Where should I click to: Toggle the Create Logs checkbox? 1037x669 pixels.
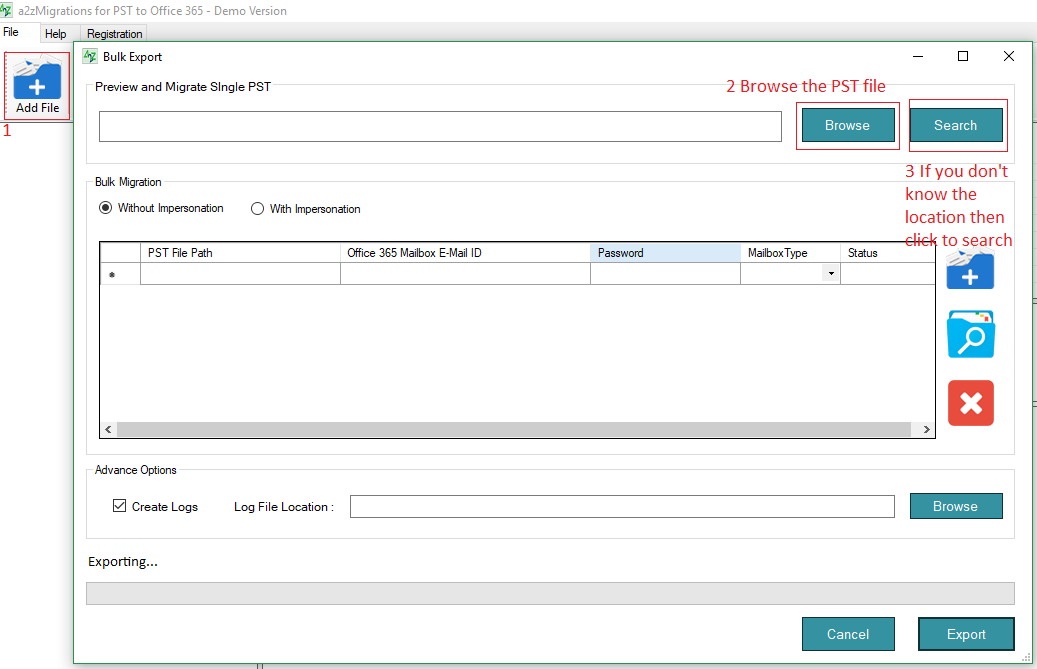click(120, 506)
